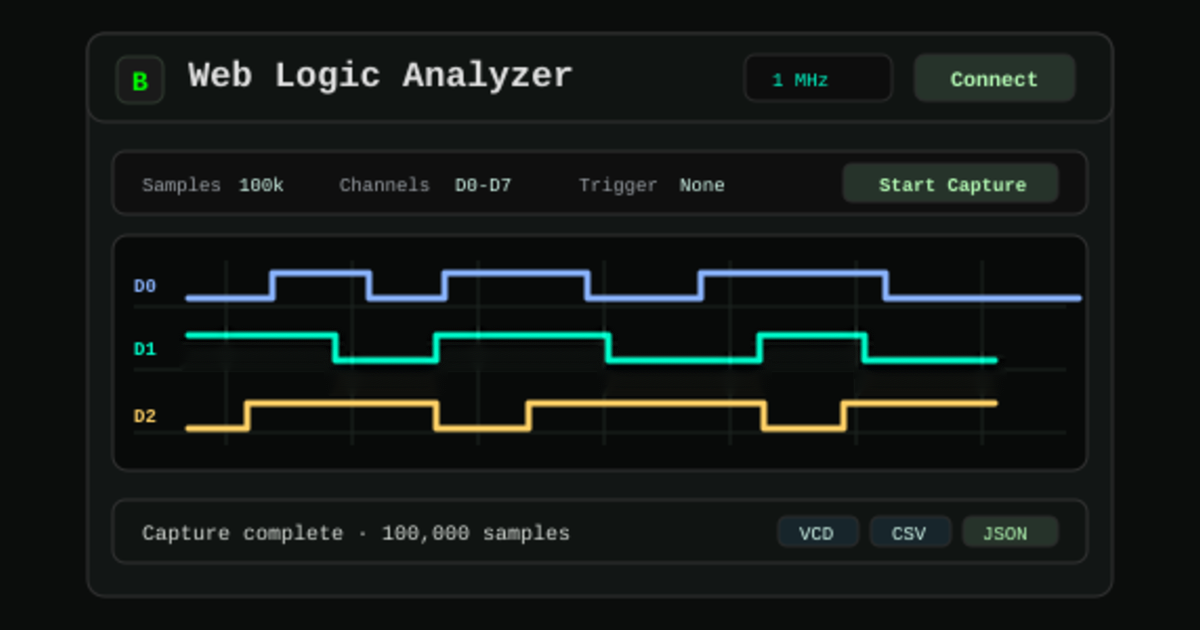Click the Channels label
The image size is (1200, 630).
pyautogui.click(x=384, y=185)
